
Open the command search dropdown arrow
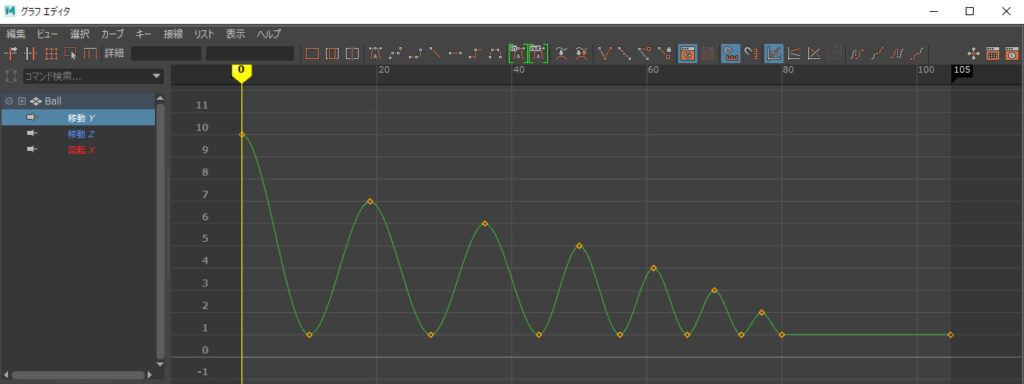pos(157,76)
